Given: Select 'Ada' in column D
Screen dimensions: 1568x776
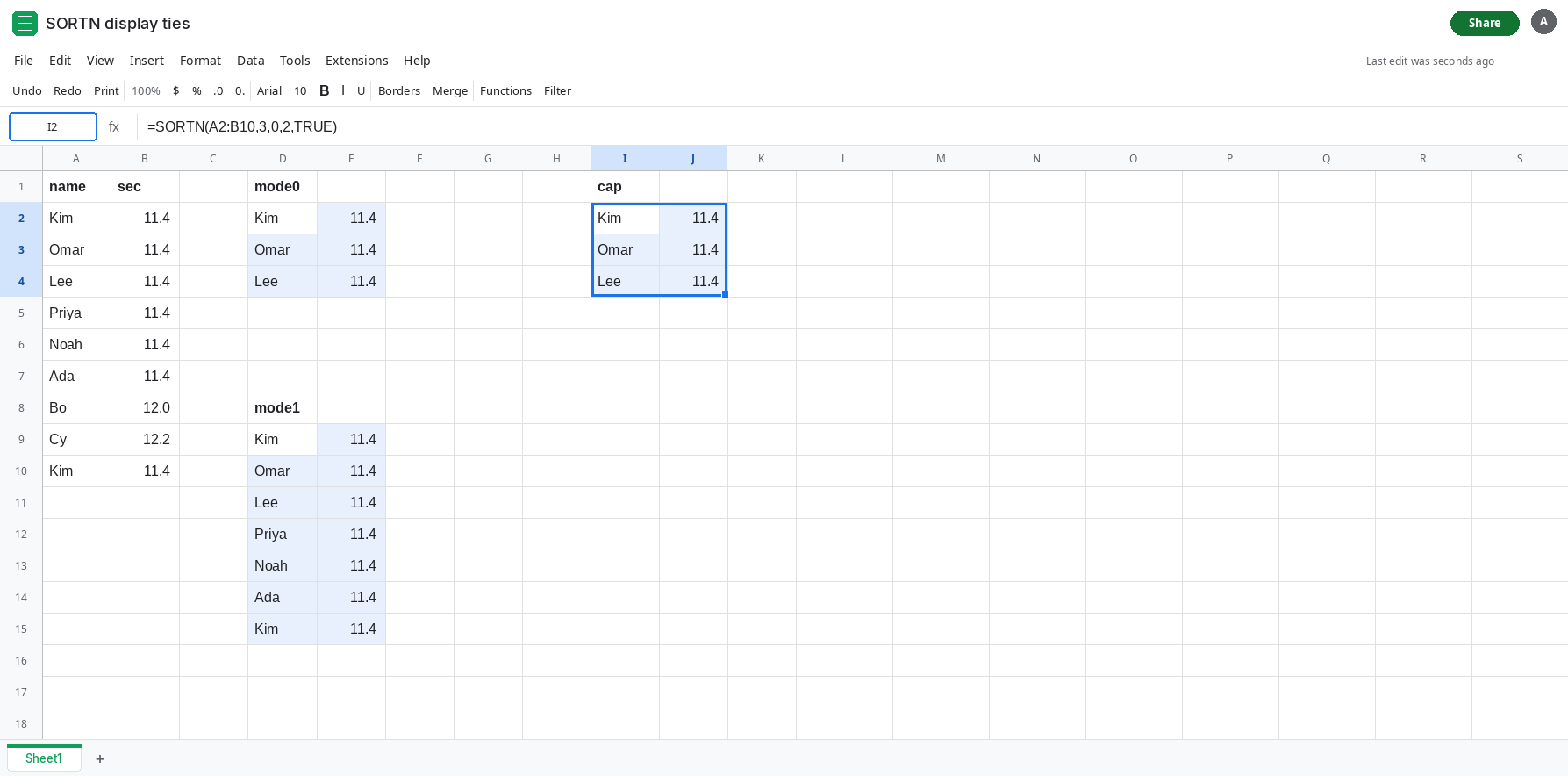Looking at the screenshot, I should pos(283,598).
